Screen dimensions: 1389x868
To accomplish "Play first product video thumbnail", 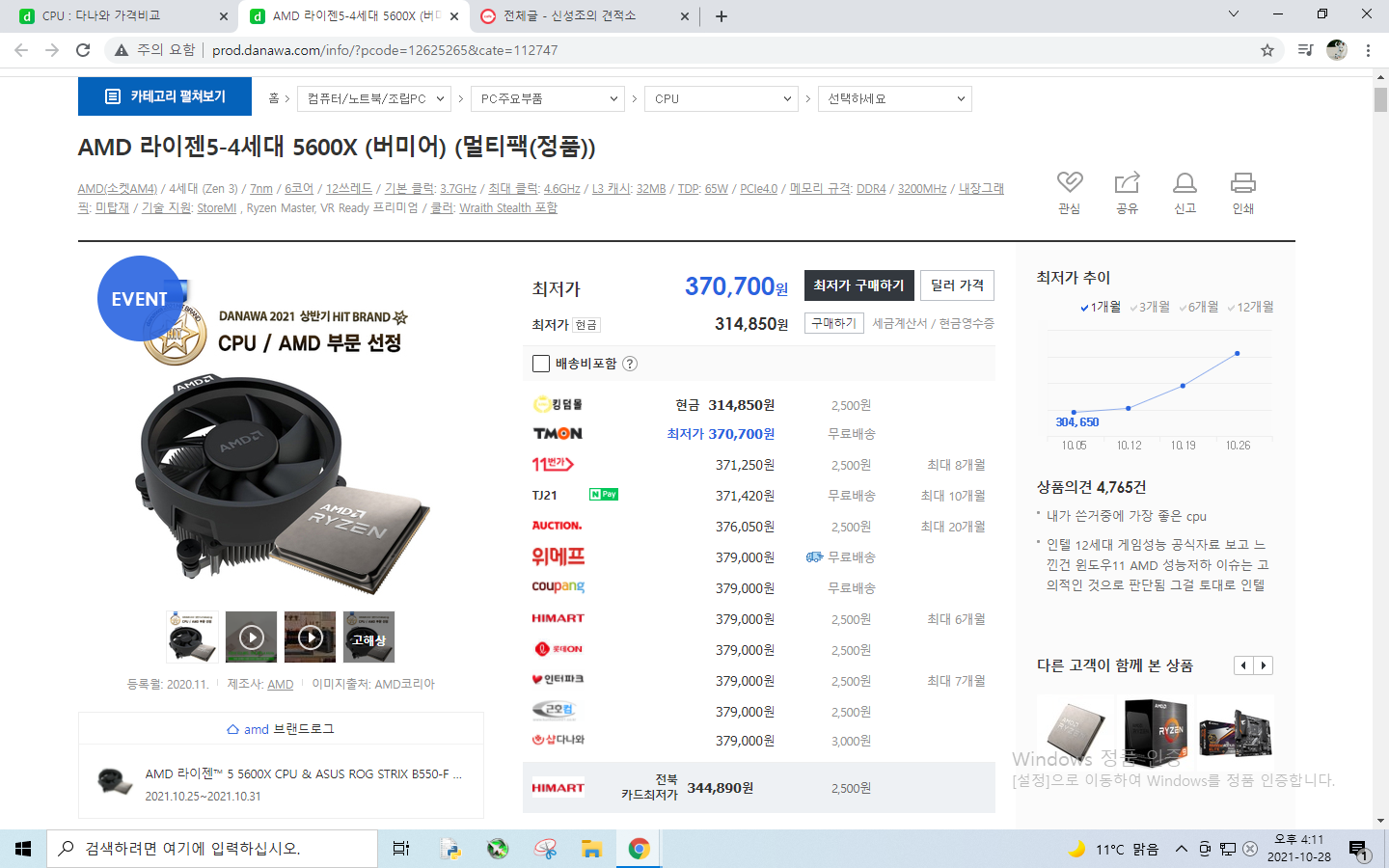I will (x=251, y=637).
